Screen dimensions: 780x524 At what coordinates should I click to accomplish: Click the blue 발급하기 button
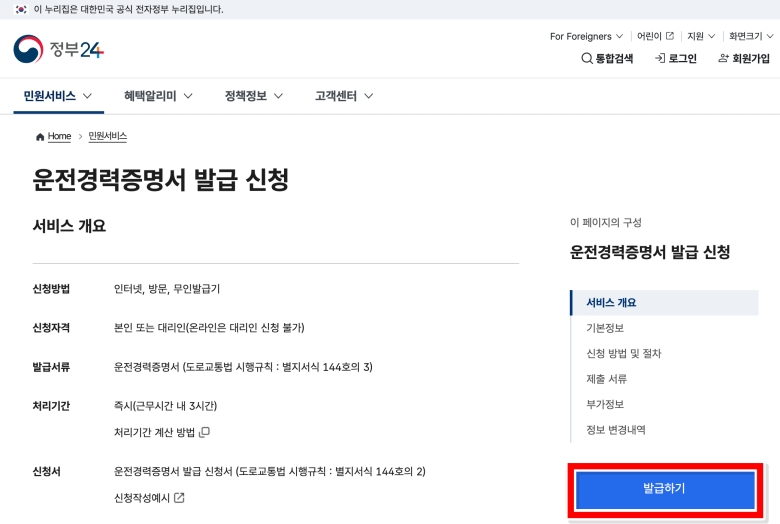(x=665, y=490)
